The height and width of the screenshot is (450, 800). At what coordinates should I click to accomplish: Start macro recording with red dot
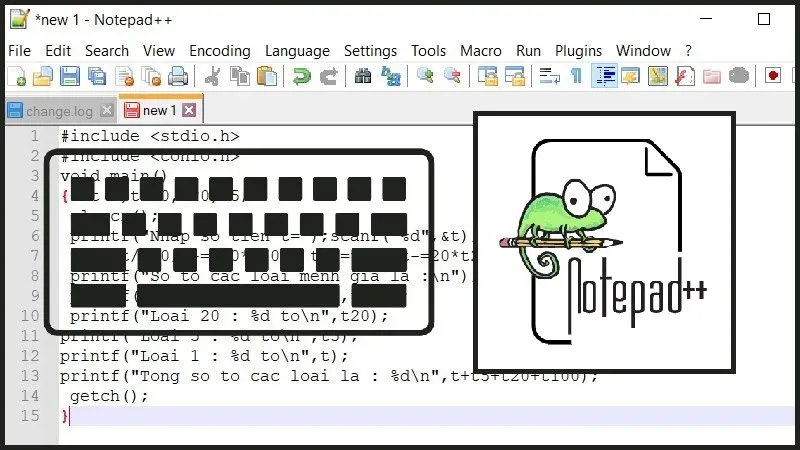773,77
